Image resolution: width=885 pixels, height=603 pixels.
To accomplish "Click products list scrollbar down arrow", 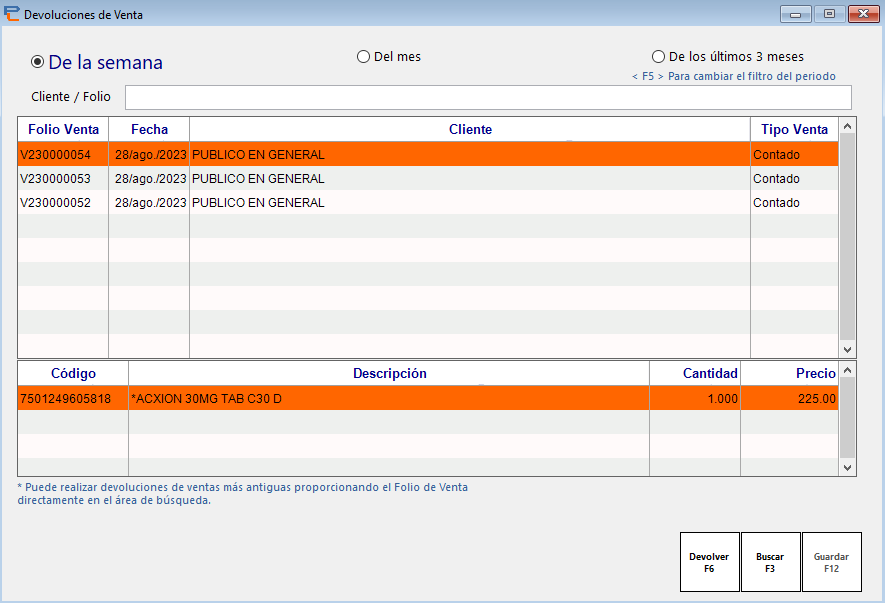I will (847, 467).
